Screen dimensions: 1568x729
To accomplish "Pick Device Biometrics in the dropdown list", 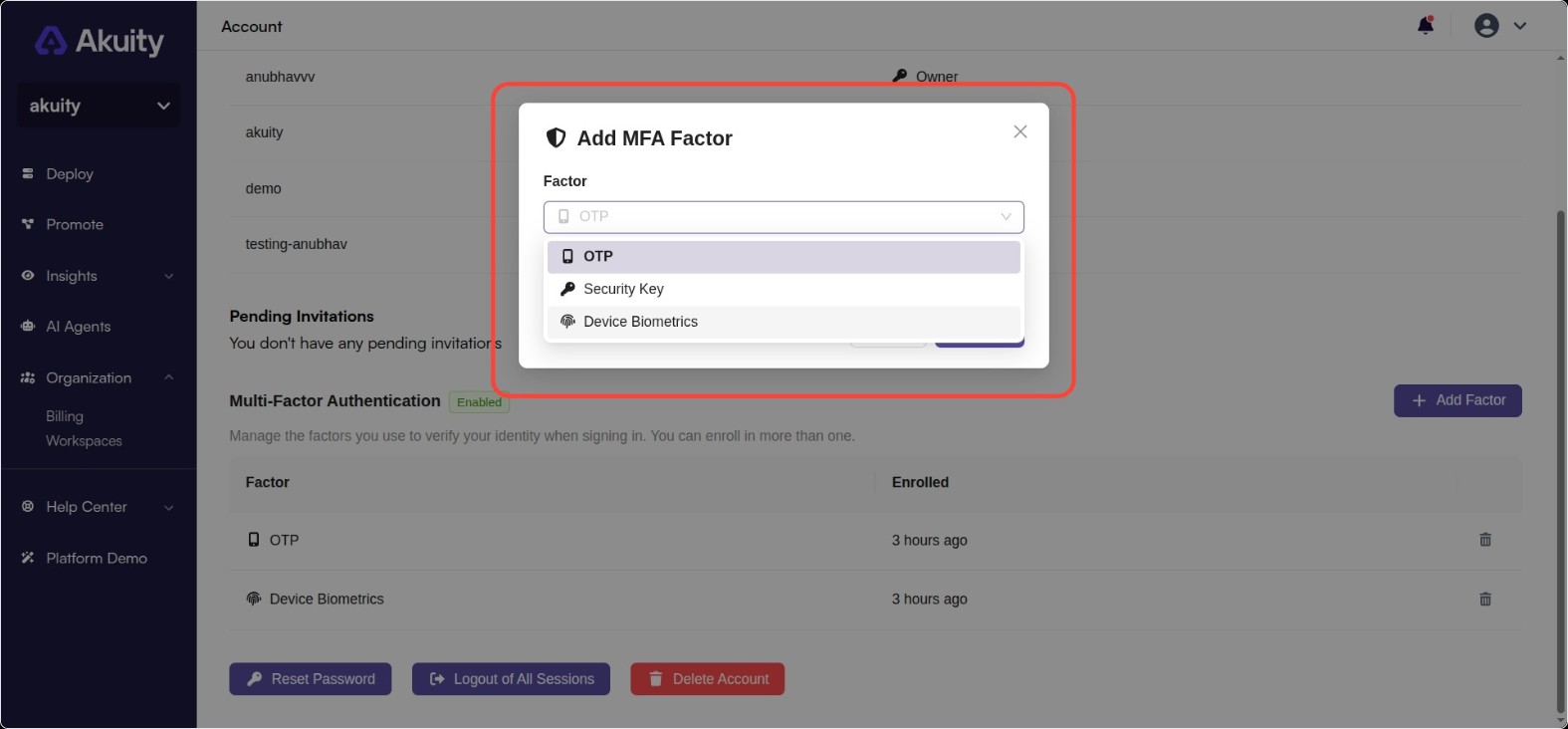I will pyautogui.click(x=784, y=322).
